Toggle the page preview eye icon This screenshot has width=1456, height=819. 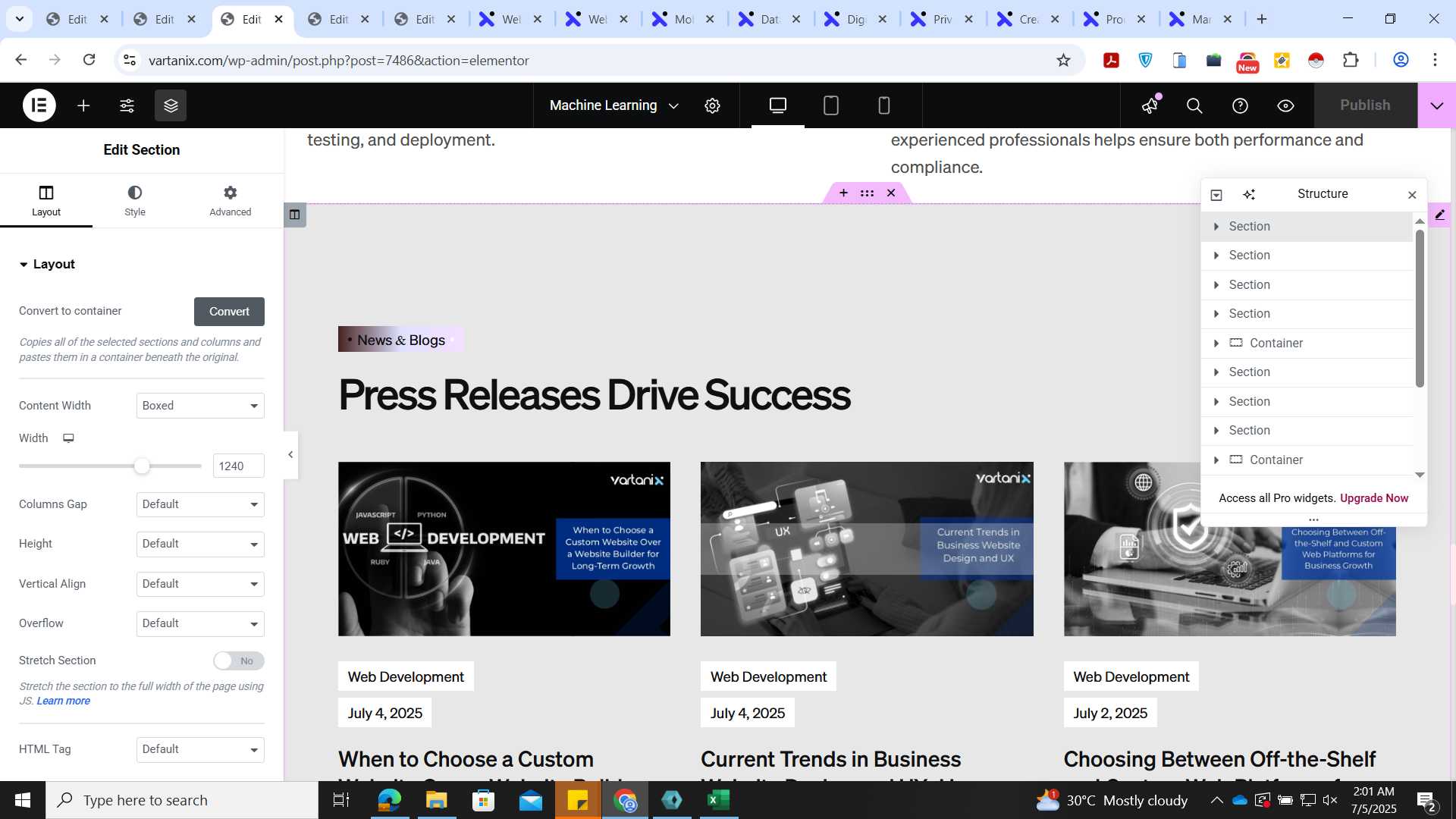tap(1285, 105)
